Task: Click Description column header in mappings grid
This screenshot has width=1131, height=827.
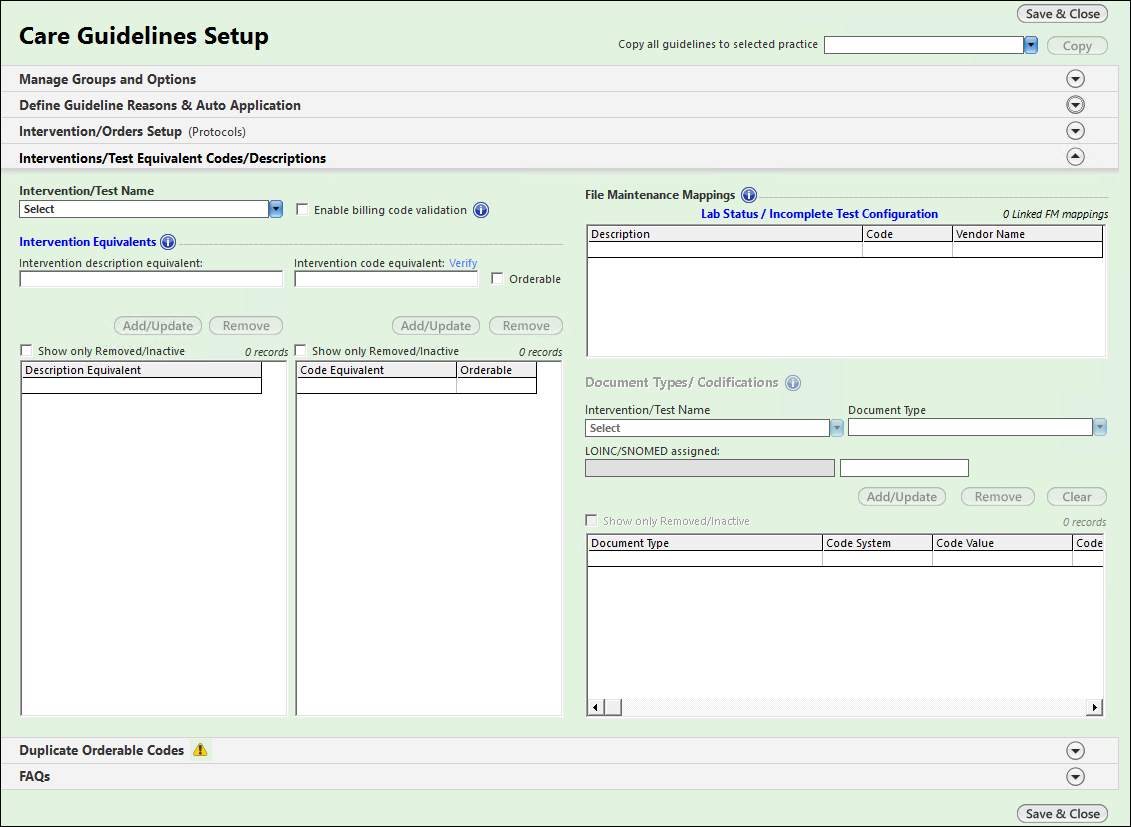Action: click(725, 234)
